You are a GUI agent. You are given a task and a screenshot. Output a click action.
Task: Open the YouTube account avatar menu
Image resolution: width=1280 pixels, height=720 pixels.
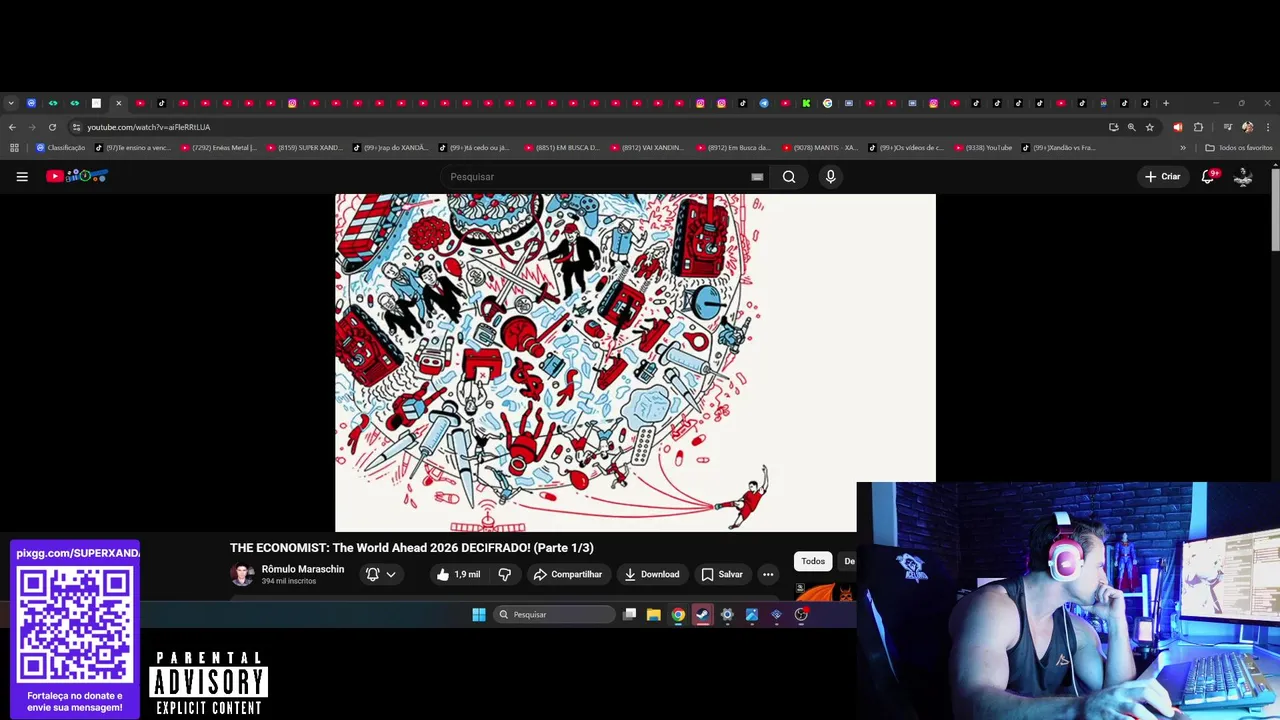[1243, 177]
